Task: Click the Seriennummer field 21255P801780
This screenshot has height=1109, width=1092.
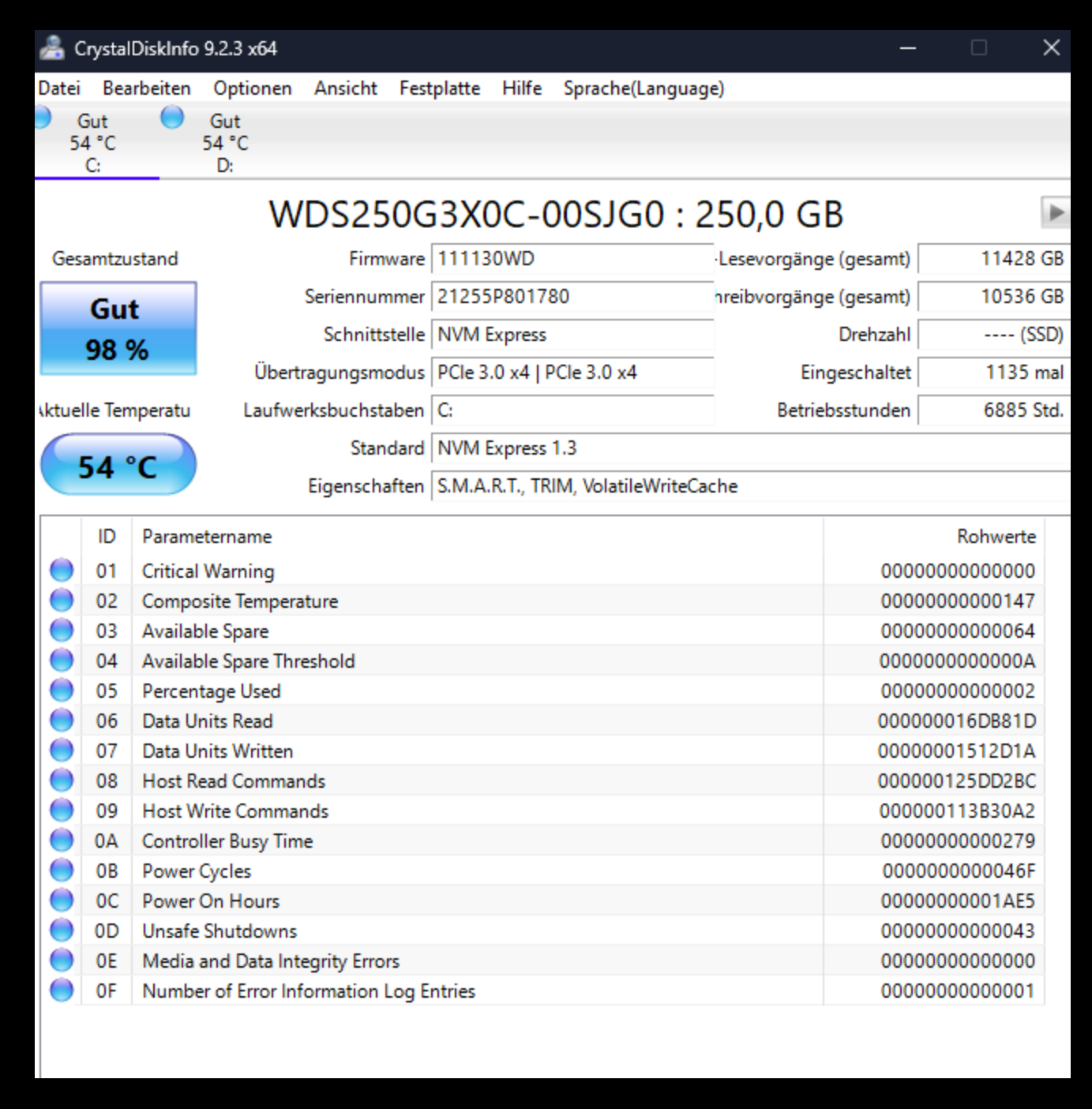Action: click(x=572, y=297)
